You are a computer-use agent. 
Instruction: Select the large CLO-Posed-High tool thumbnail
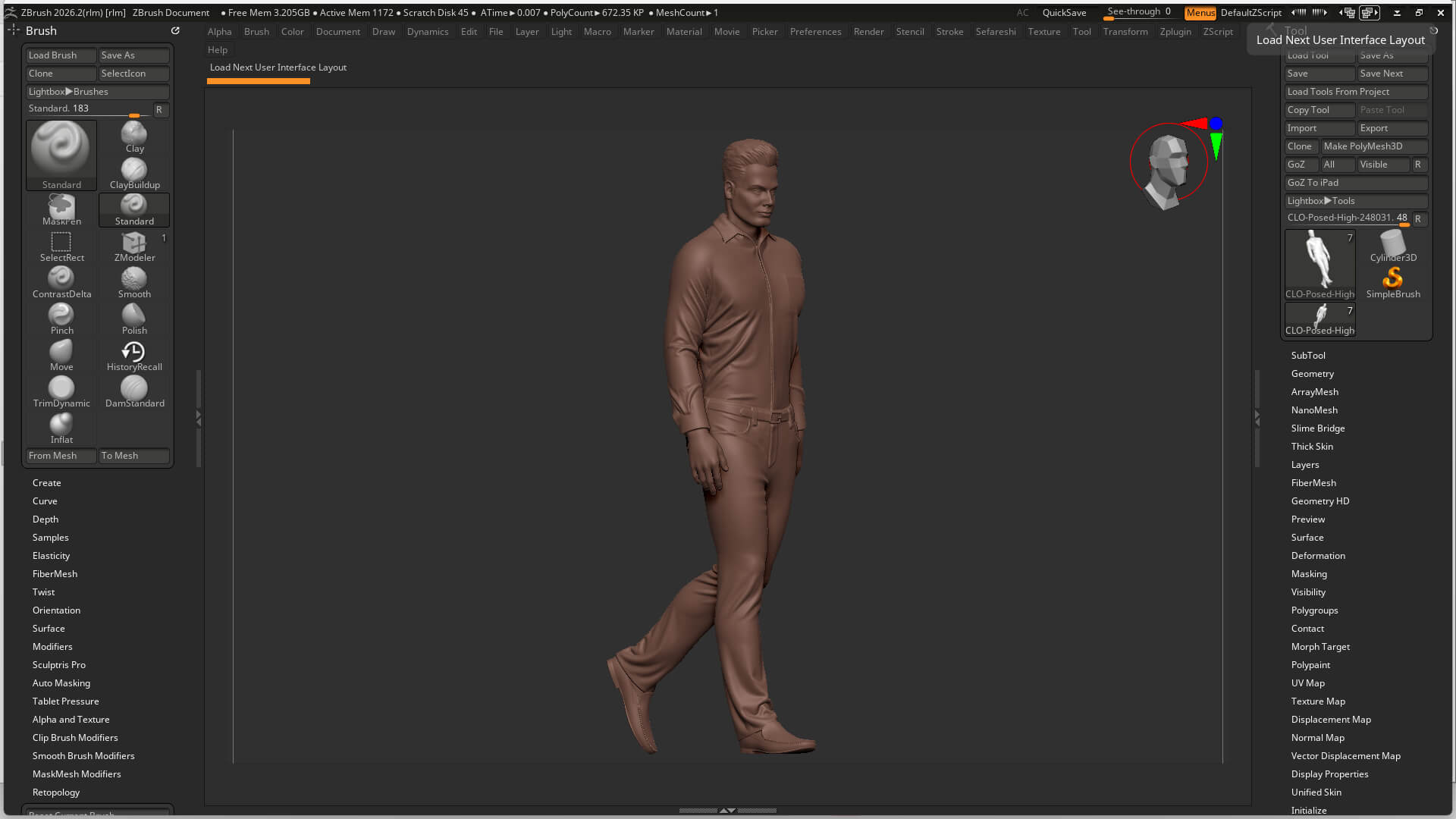(1319, 265)
